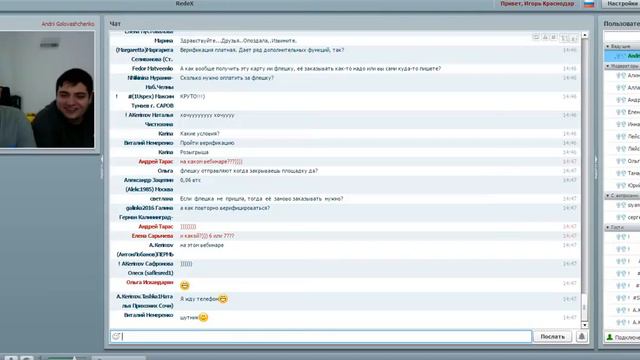Click collapse handle between video and chat panels

(x=102, y=167)
